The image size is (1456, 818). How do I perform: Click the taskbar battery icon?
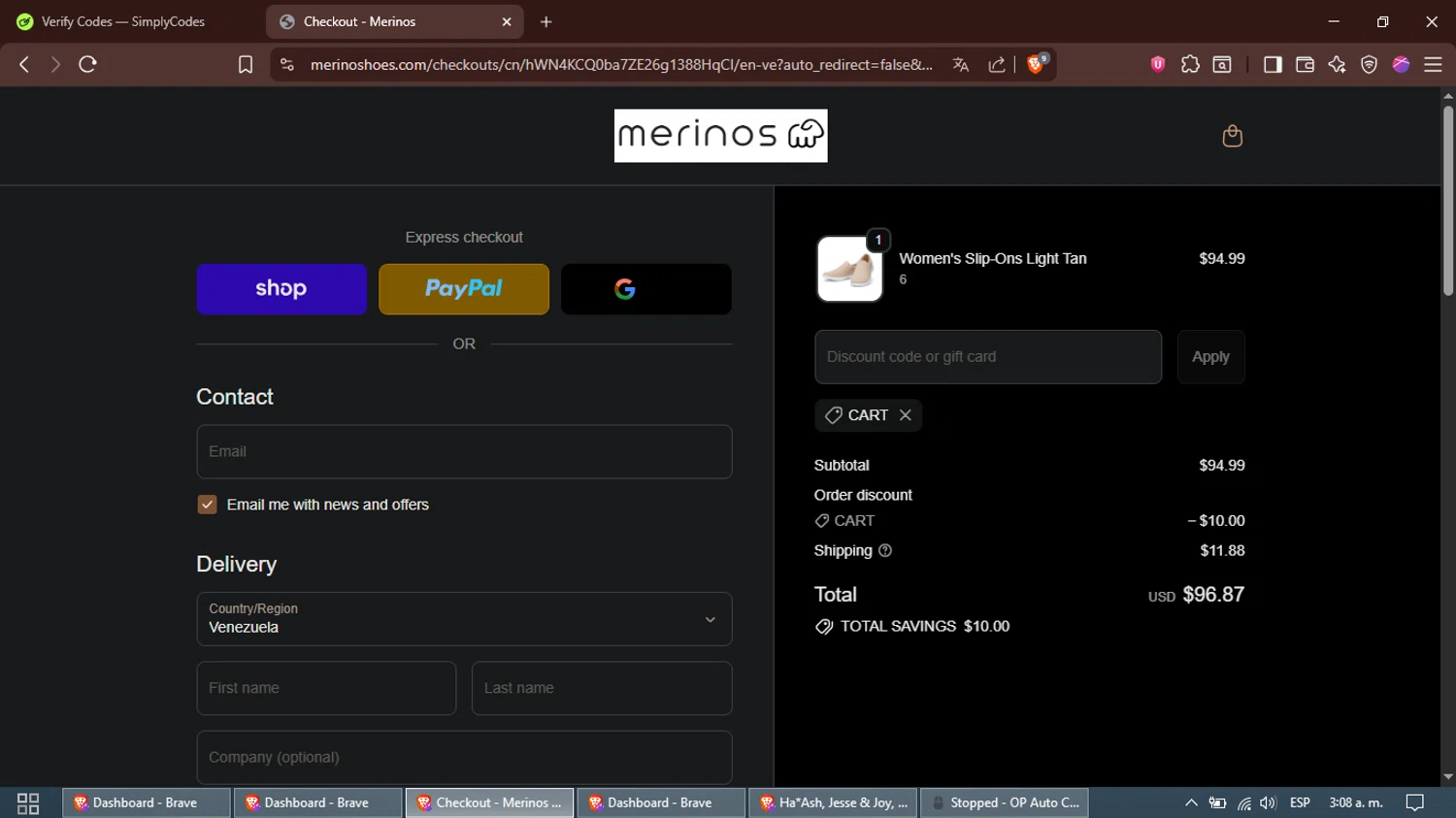(x=1217, y=802)
